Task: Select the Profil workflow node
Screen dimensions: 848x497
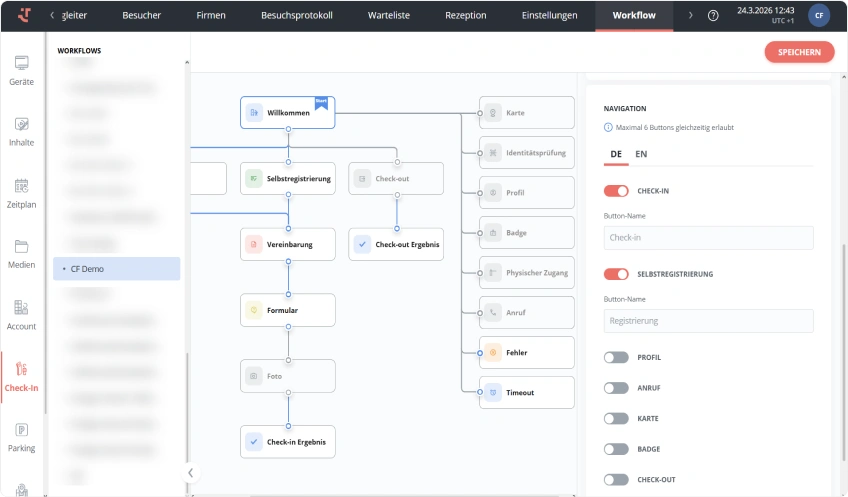Action: [x=527, y=193]
